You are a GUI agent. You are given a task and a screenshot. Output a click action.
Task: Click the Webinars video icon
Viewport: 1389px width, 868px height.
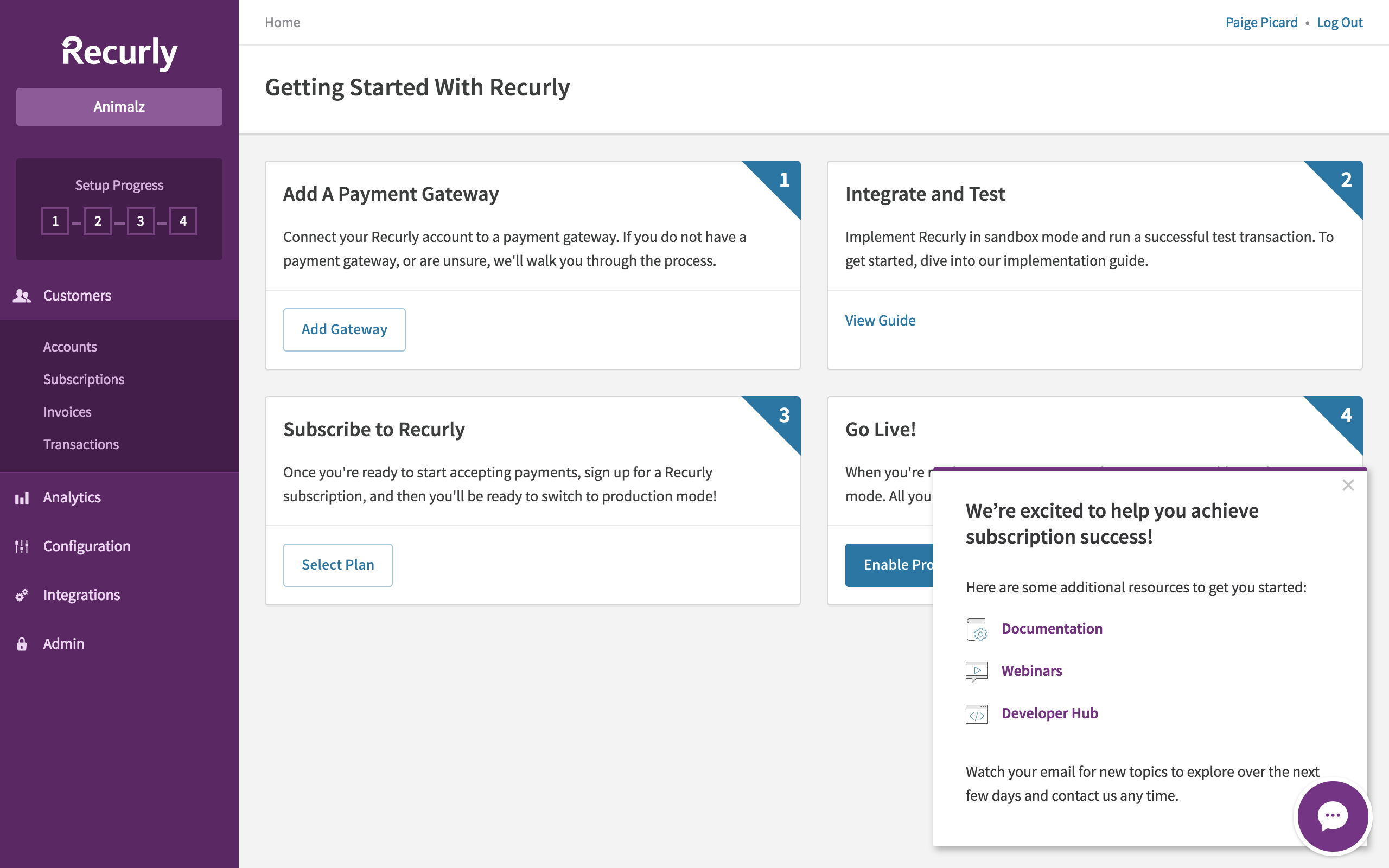pos(976,671)
